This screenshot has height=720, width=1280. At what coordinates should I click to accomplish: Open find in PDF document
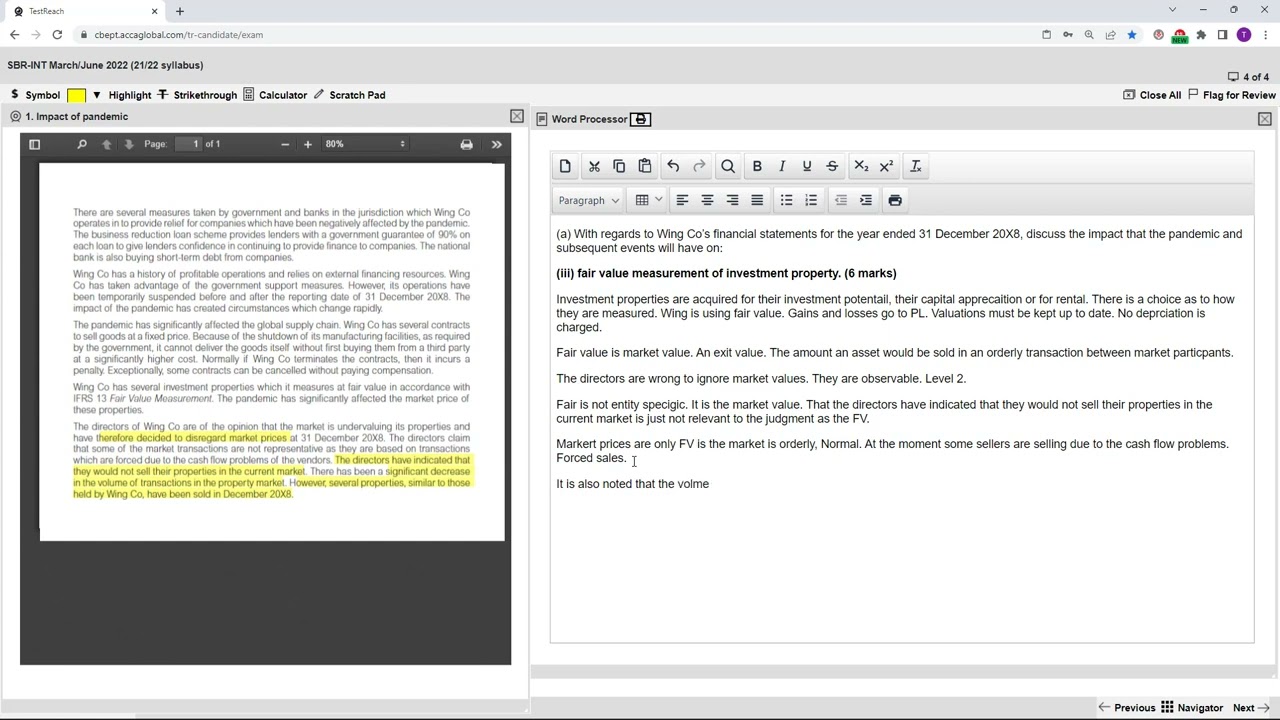coord(82,144)
